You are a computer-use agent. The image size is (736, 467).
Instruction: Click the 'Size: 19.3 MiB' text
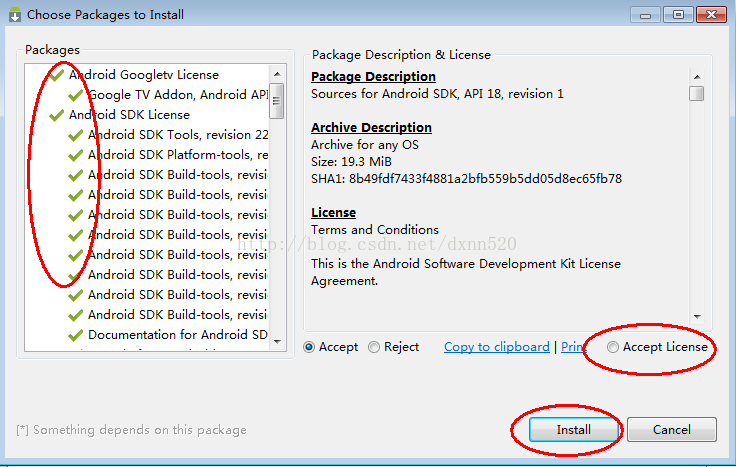click(x=351, y=162)
